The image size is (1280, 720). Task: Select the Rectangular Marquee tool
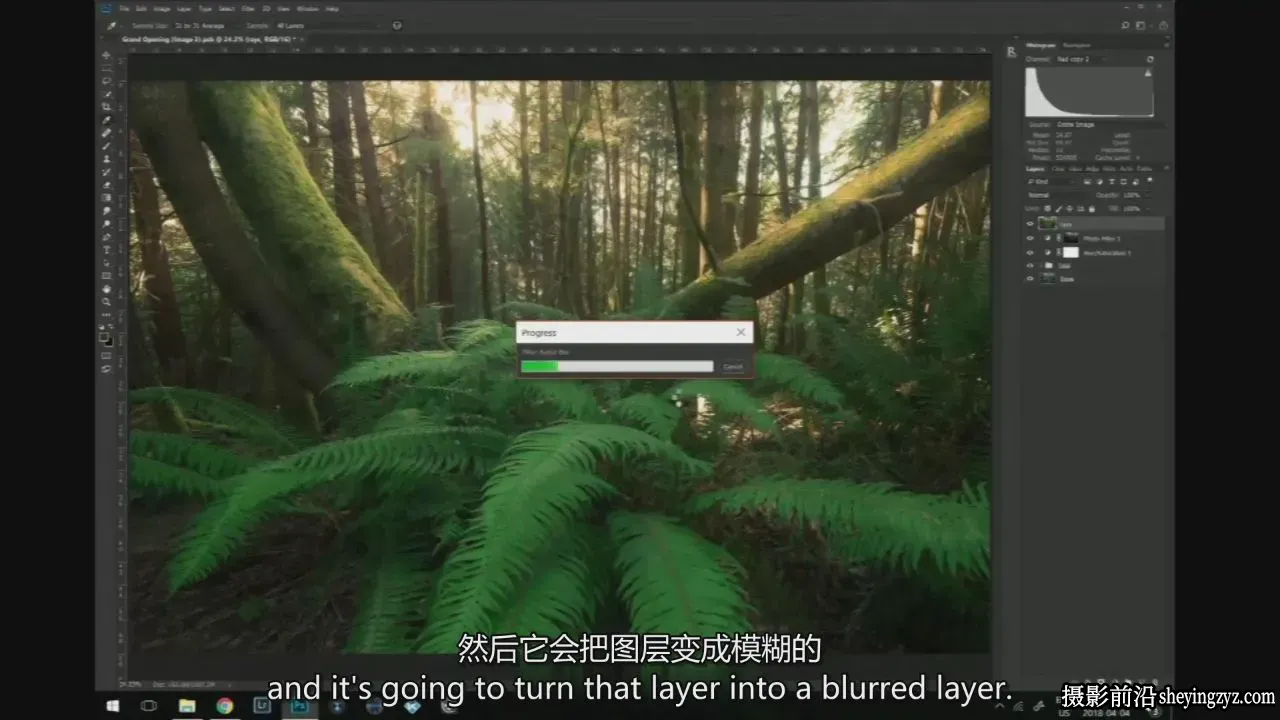(x=107, y=69)
